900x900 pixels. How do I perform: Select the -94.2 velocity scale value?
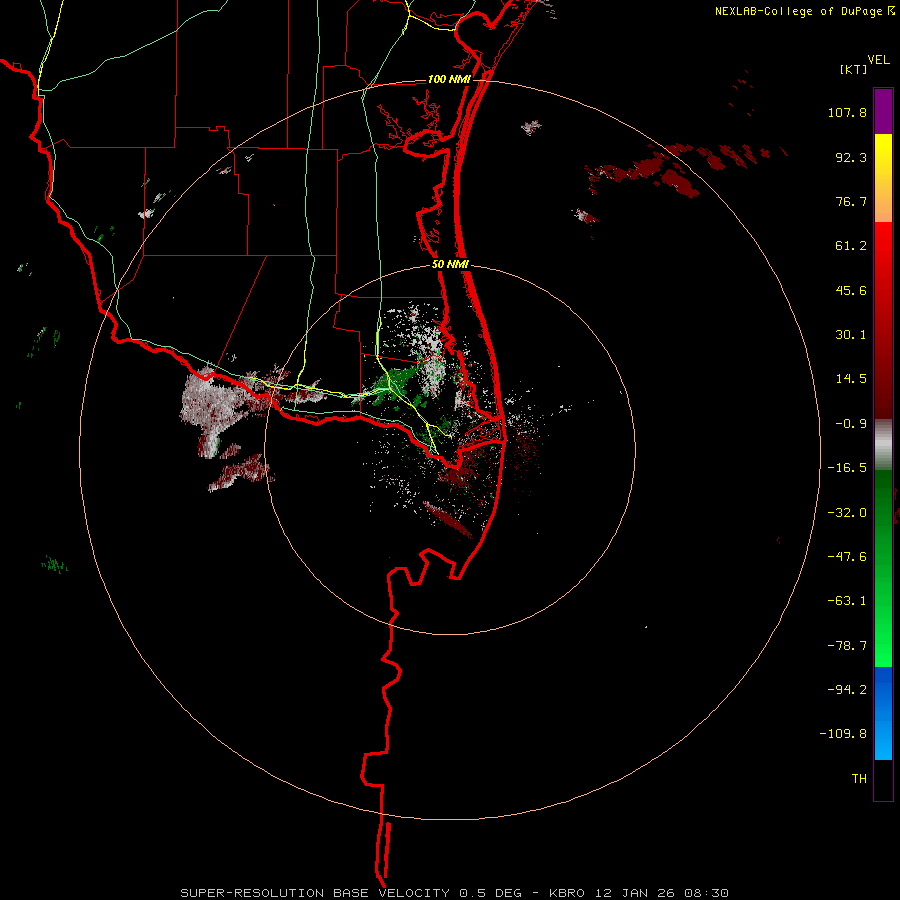point(847,690)
